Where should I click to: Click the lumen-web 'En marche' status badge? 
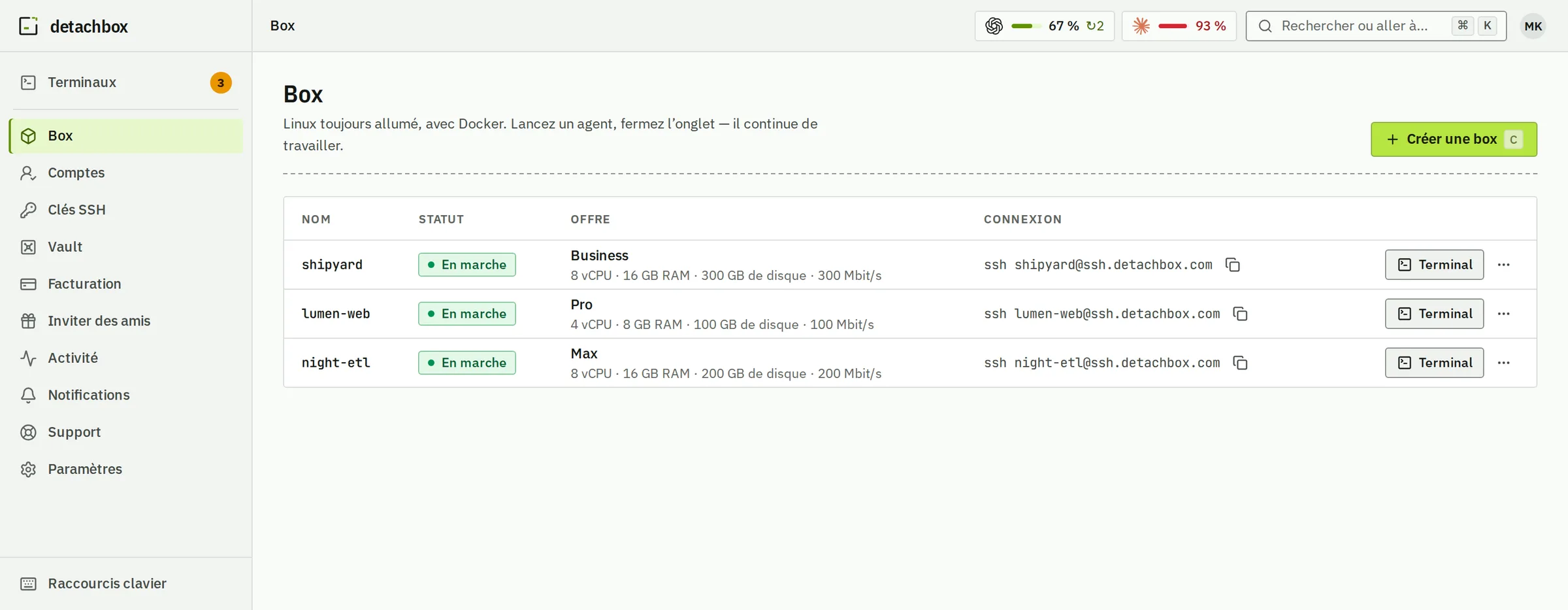(467, 314)
